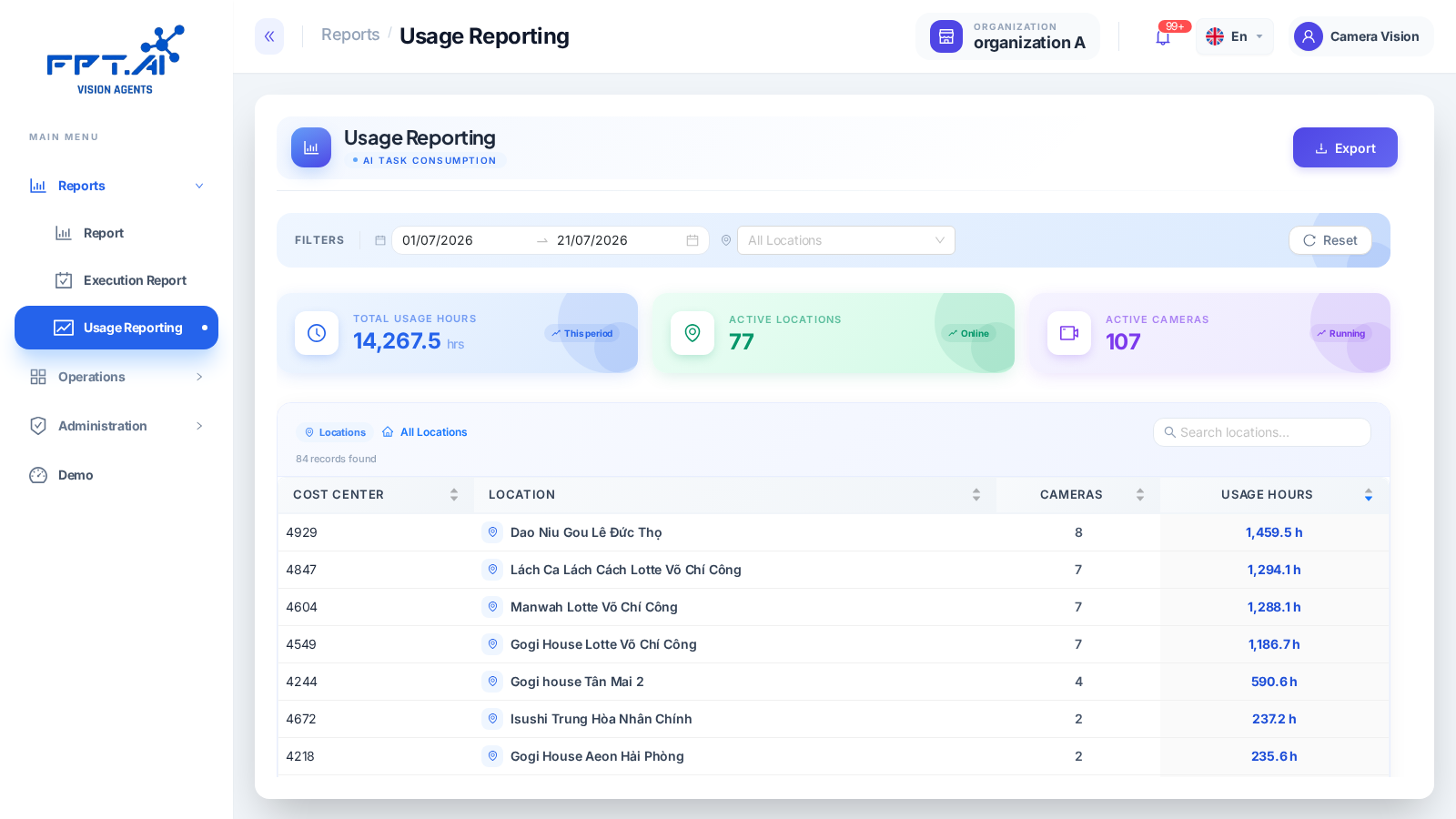
Task: Click the Online status badge
Action: [968, 333]
